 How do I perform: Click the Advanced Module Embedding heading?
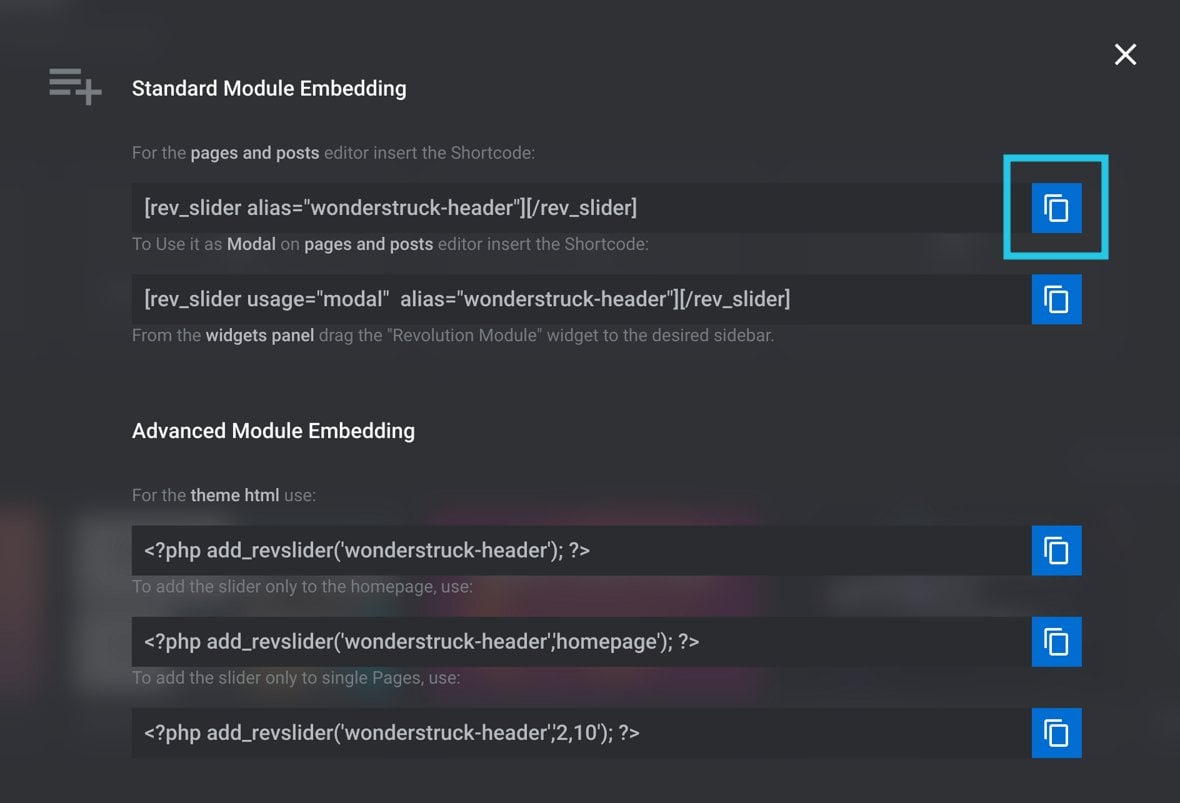tap(273, 431)
